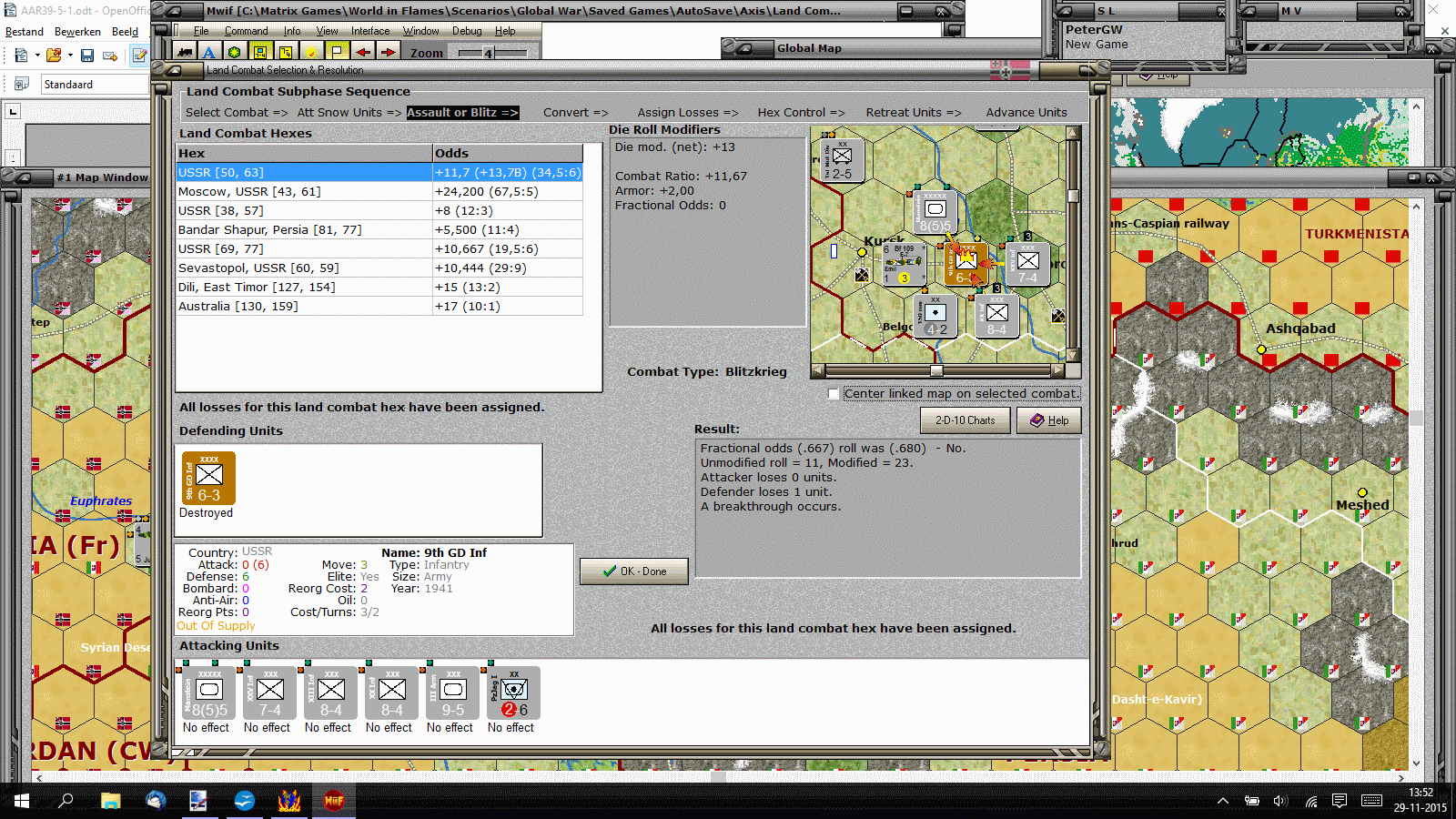Click the blue letter A toolbar icon

point(209,53)
